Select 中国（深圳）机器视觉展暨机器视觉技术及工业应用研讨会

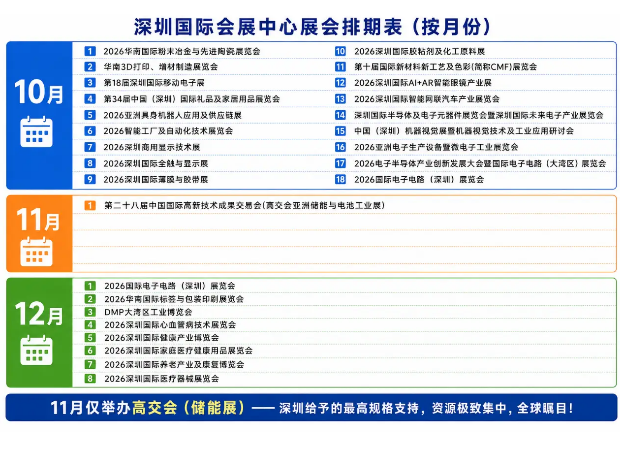(464, 131)
